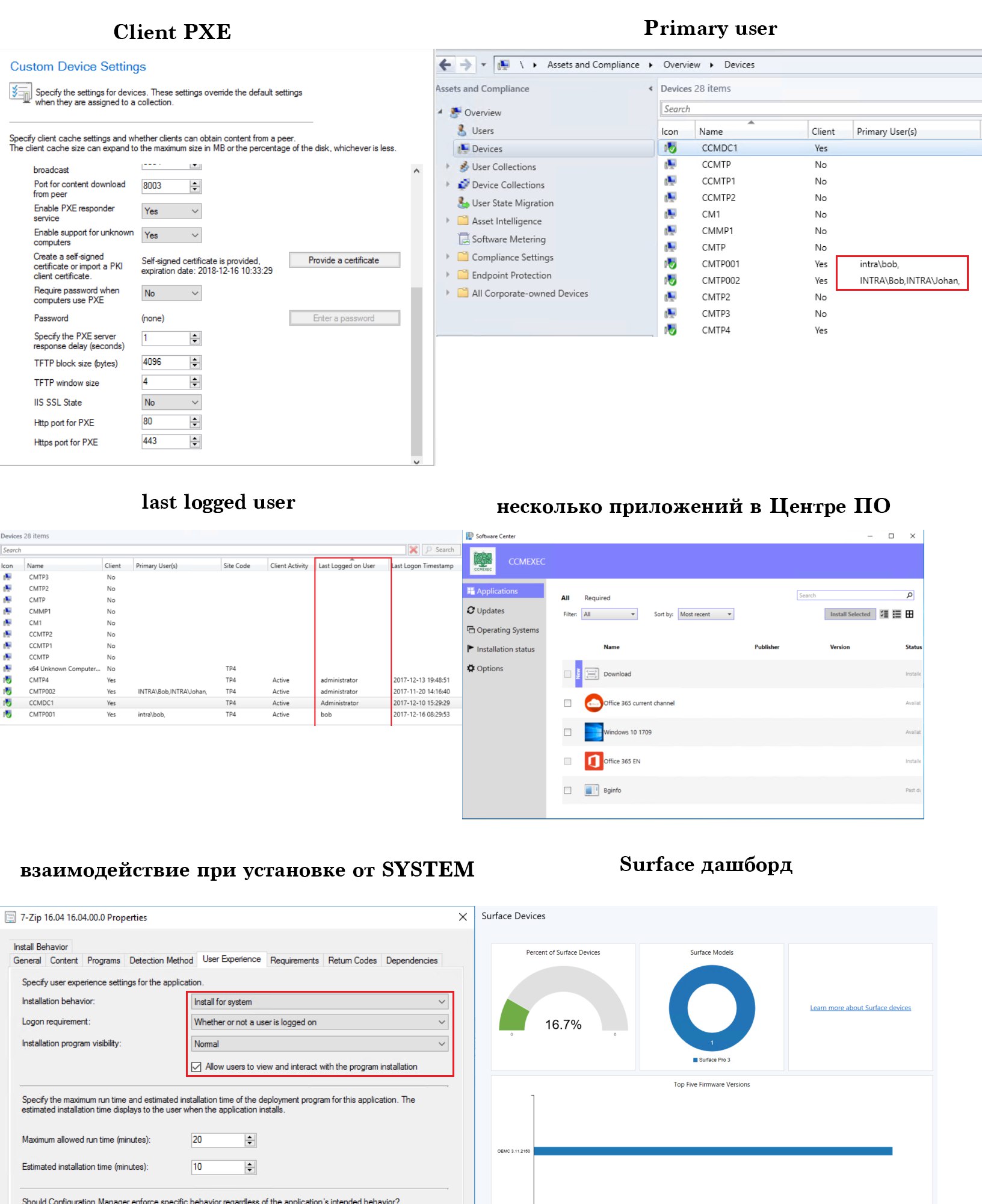Switch to the Detection Method tab
This screenshot has width=982, height=1204.
[161, 960]
